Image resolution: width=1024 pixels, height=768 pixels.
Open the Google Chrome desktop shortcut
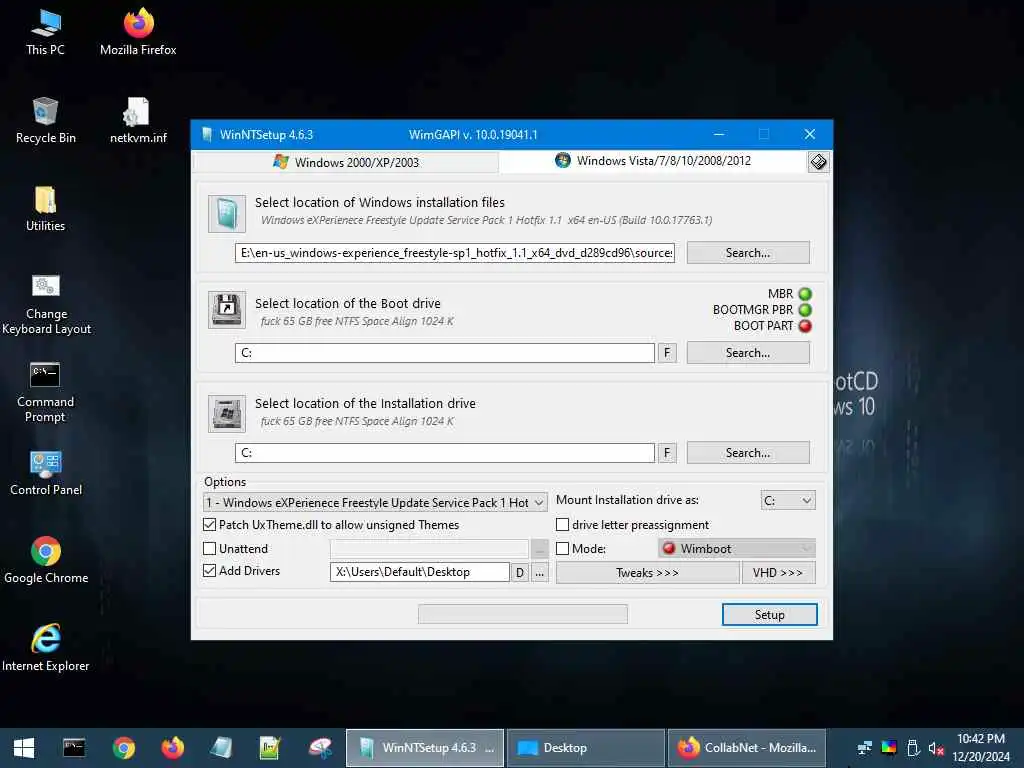click(46, 560)
